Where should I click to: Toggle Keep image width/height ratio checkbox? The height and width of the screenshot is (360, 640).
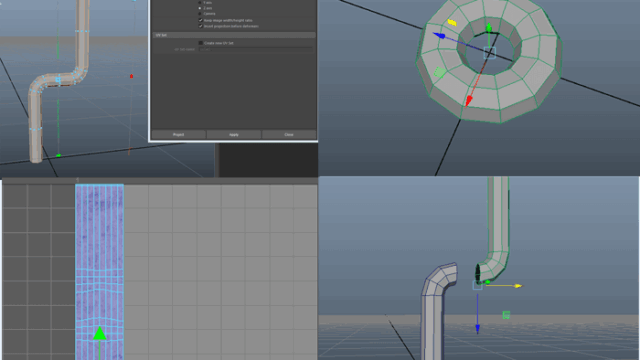[x=200, y=20]
